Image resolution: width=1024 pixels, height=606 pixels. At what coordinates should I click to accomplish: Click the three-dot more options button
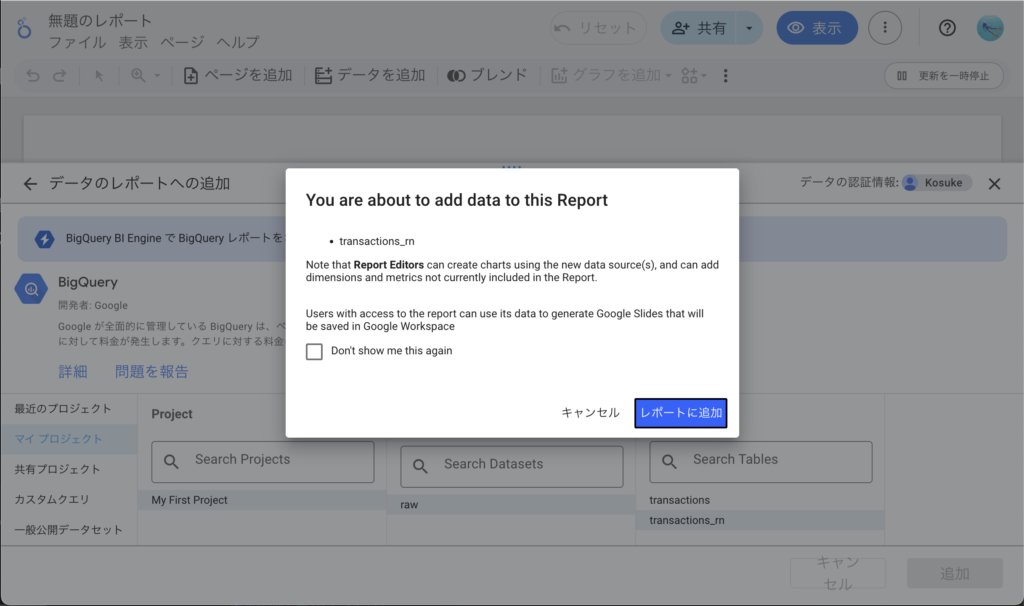884,28
